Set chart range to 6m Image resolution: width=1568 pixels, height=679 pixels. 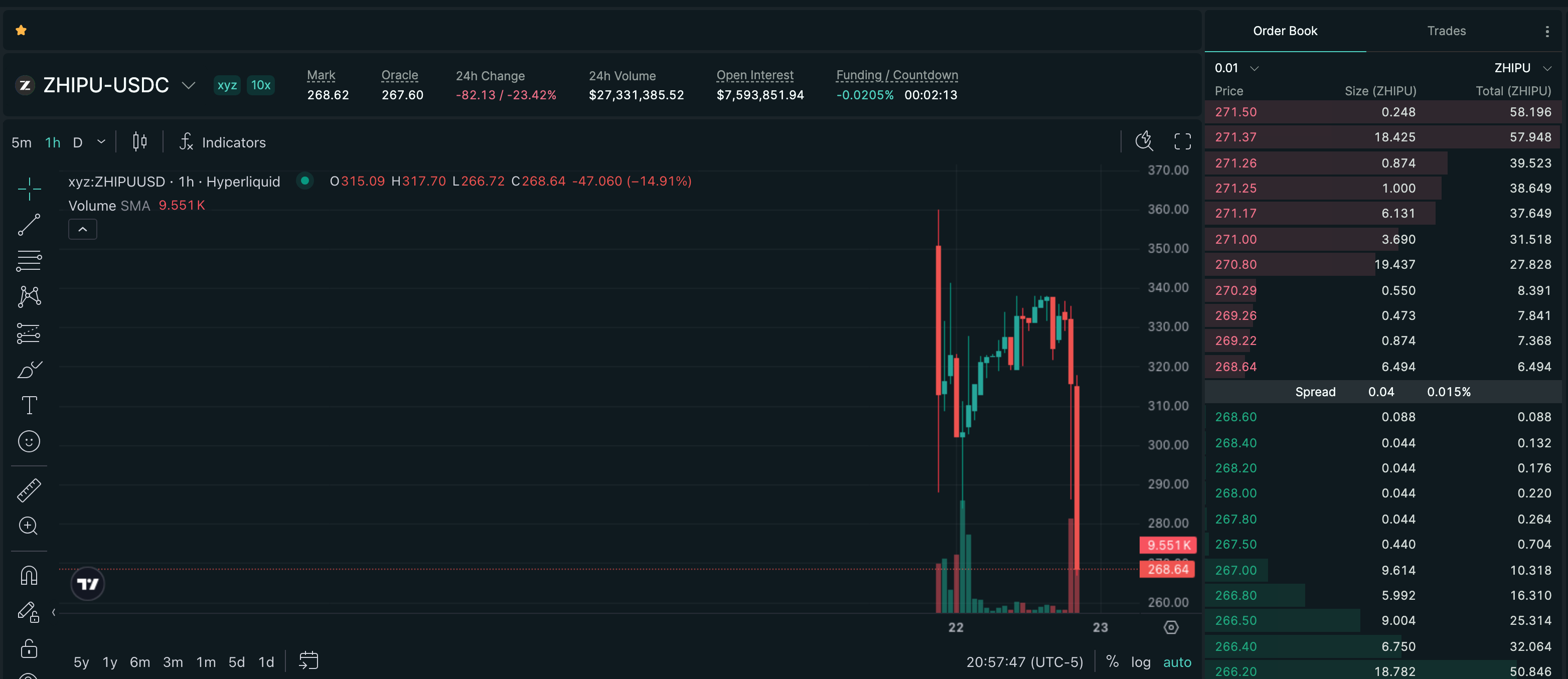(x=140, y=662)
